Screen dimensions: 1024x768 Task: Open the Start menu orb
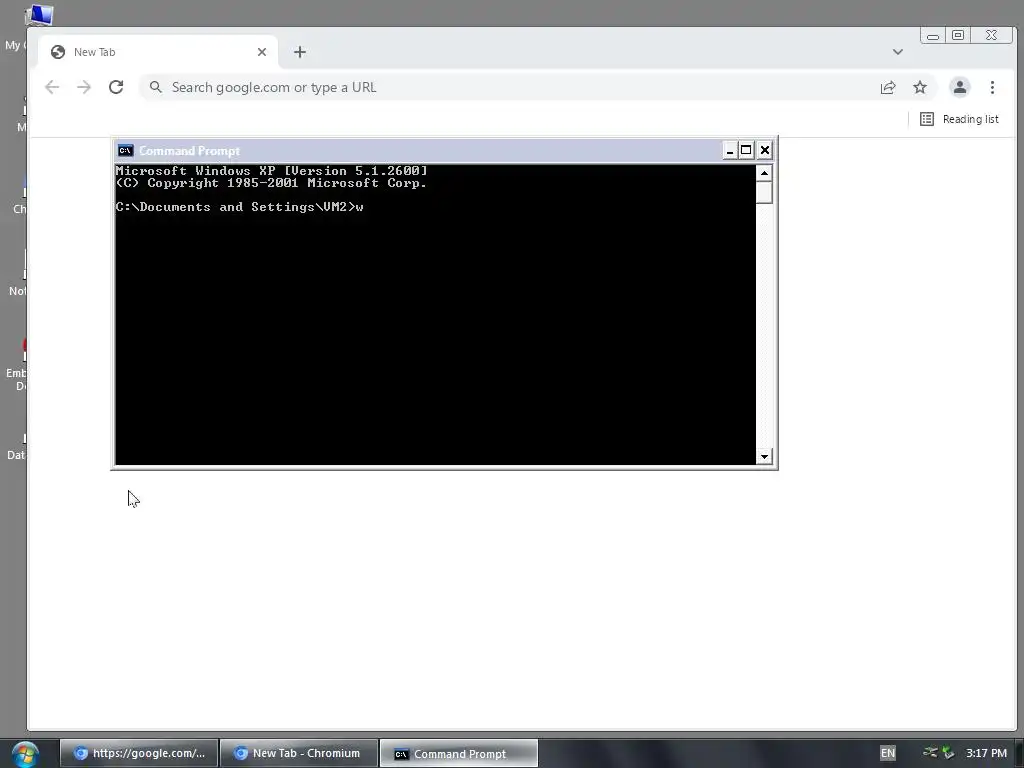25,754
